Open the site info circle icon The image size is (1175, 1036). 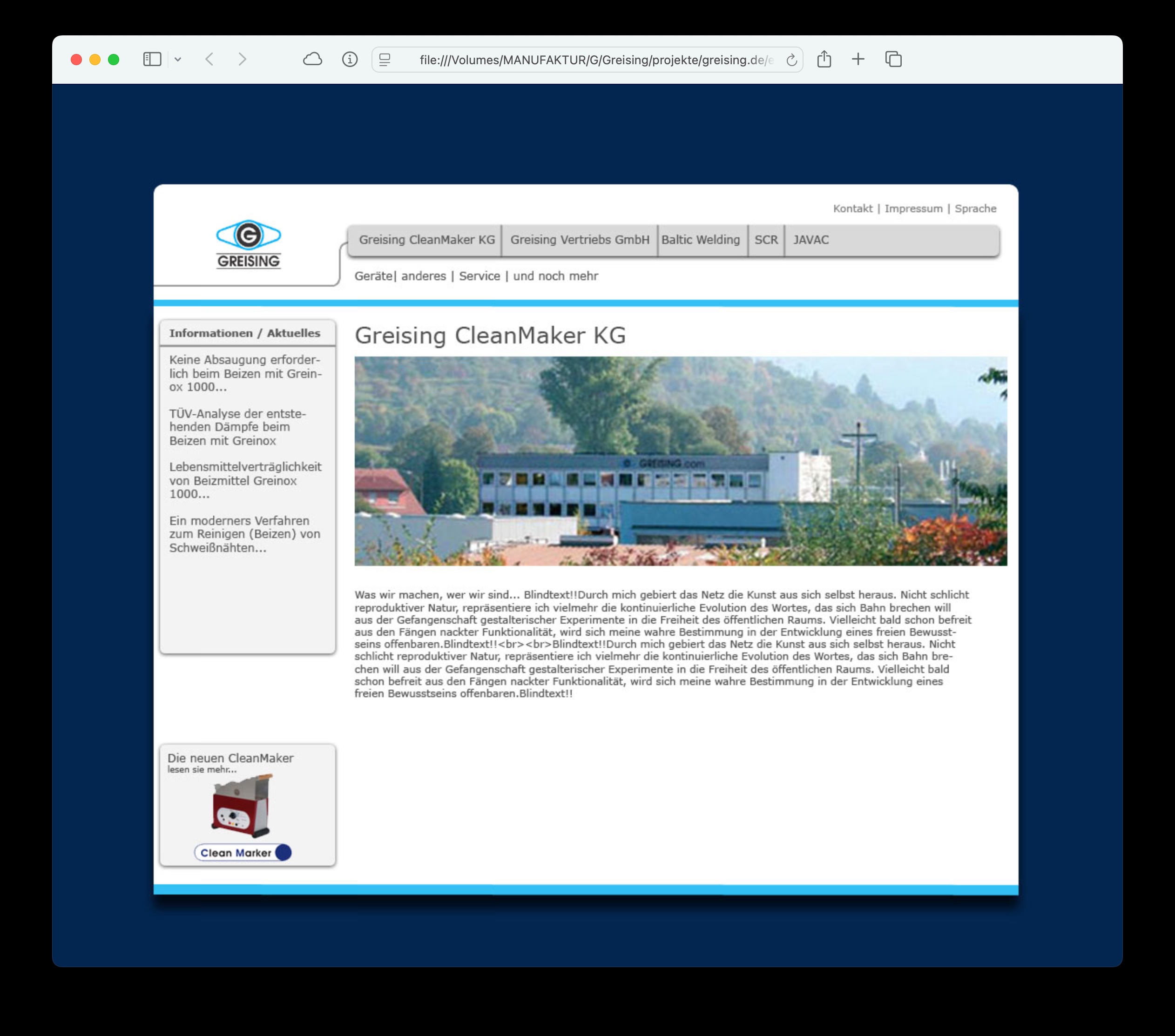point(350,59)
